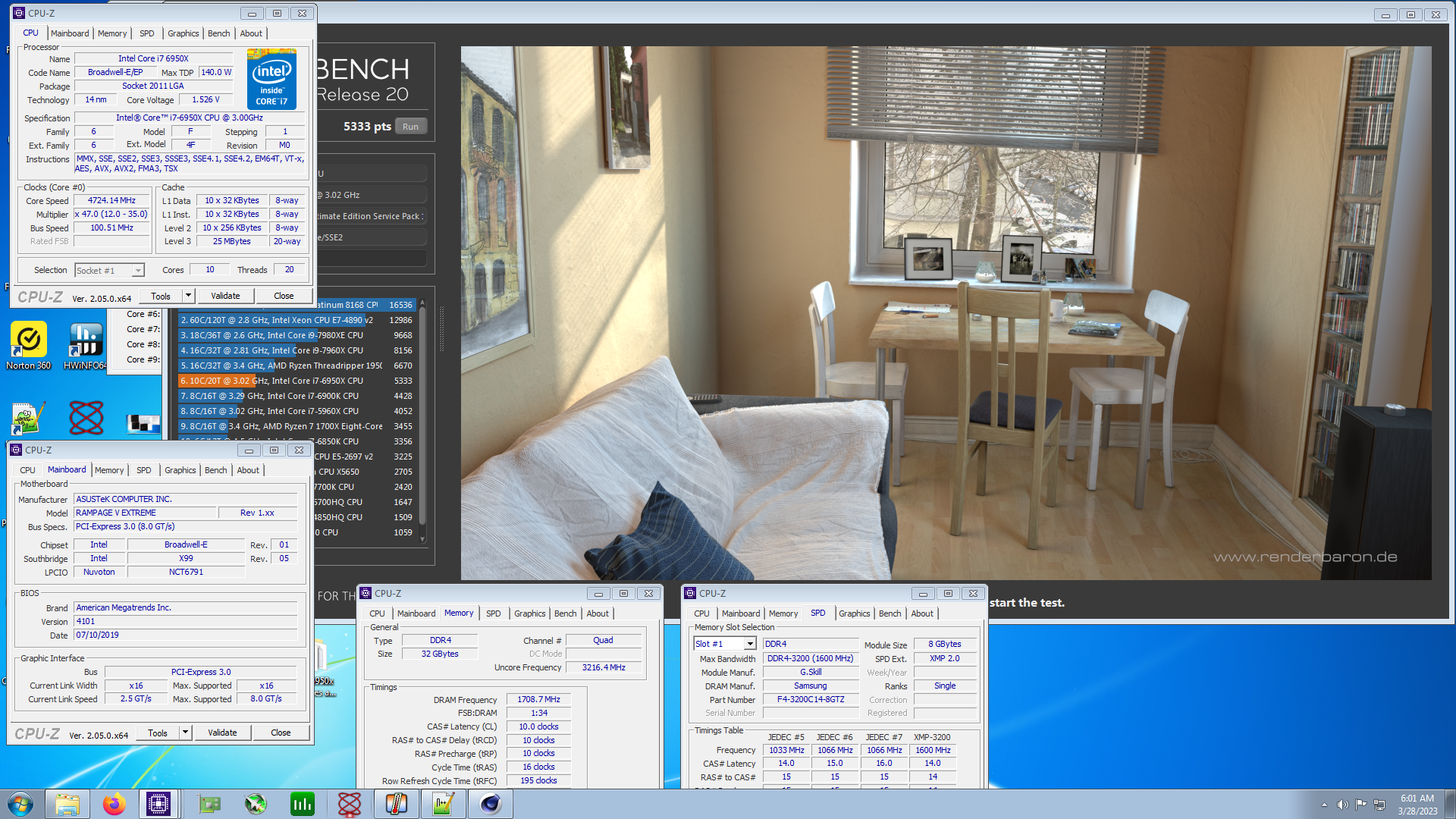Open the red atom desktop icon
The width and height of the screenshot is (1456, 819).
tap(86, 418)
